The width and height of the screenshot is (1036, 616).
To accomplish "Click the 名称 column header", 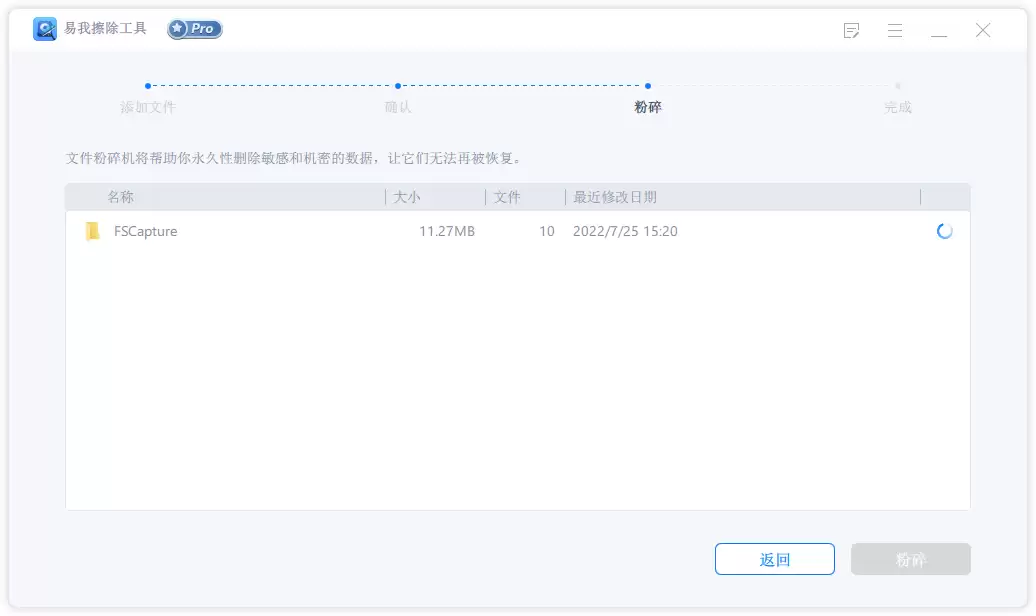I will 122,197.
